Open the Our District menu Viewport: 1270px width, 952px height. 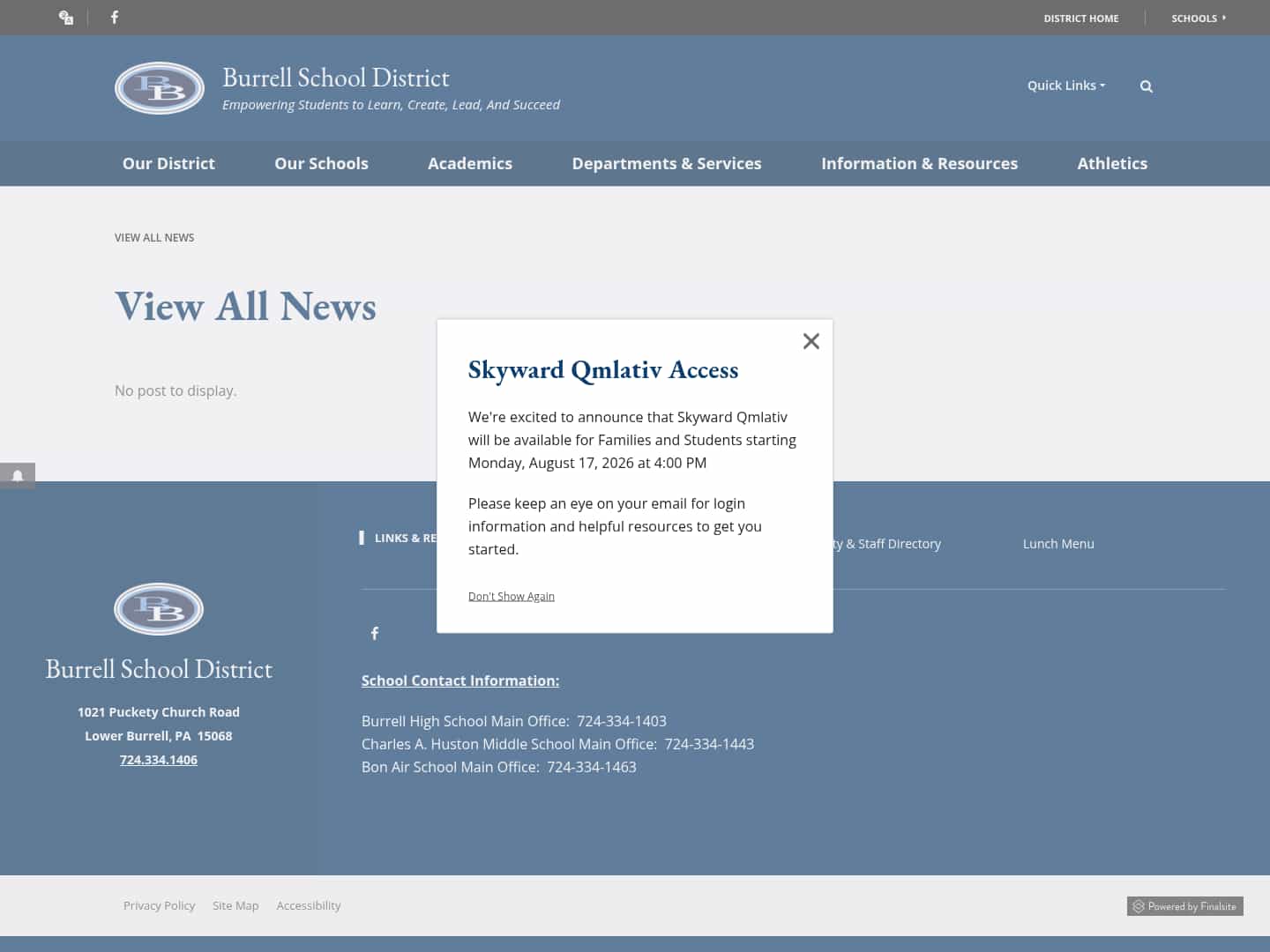point(168,163)
